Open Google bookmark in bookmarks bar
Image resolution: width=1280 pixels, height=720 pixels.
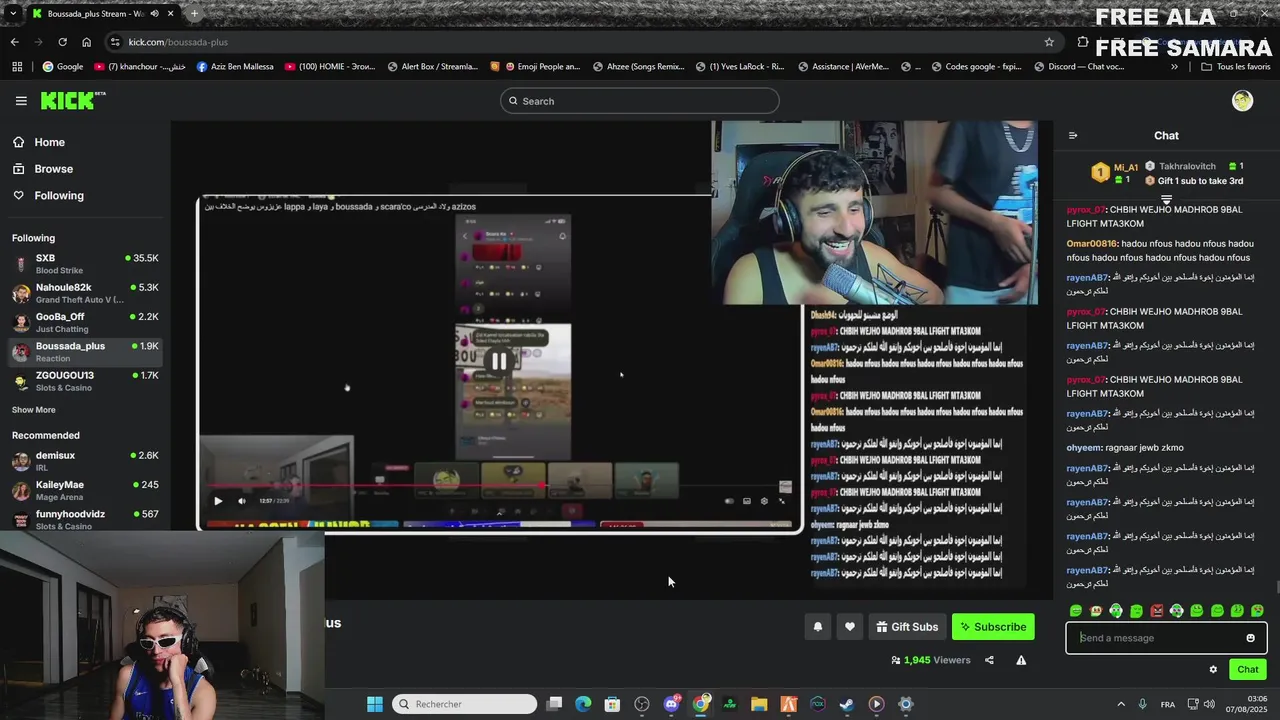[x=62, y=67]
